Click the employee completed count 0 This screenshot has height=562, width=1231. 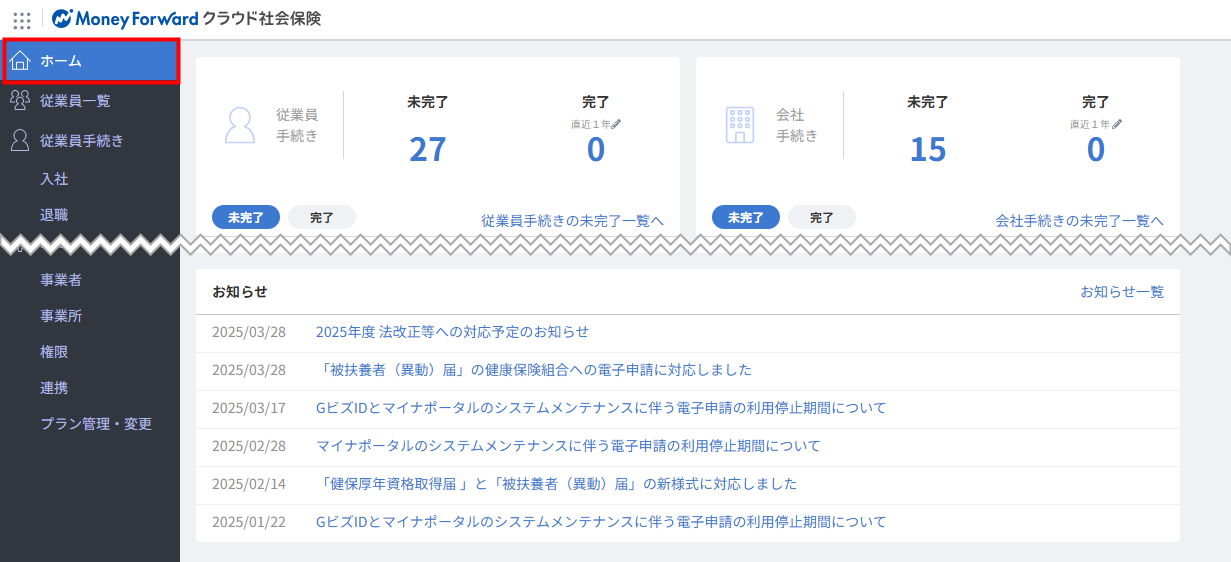[596, 149]
